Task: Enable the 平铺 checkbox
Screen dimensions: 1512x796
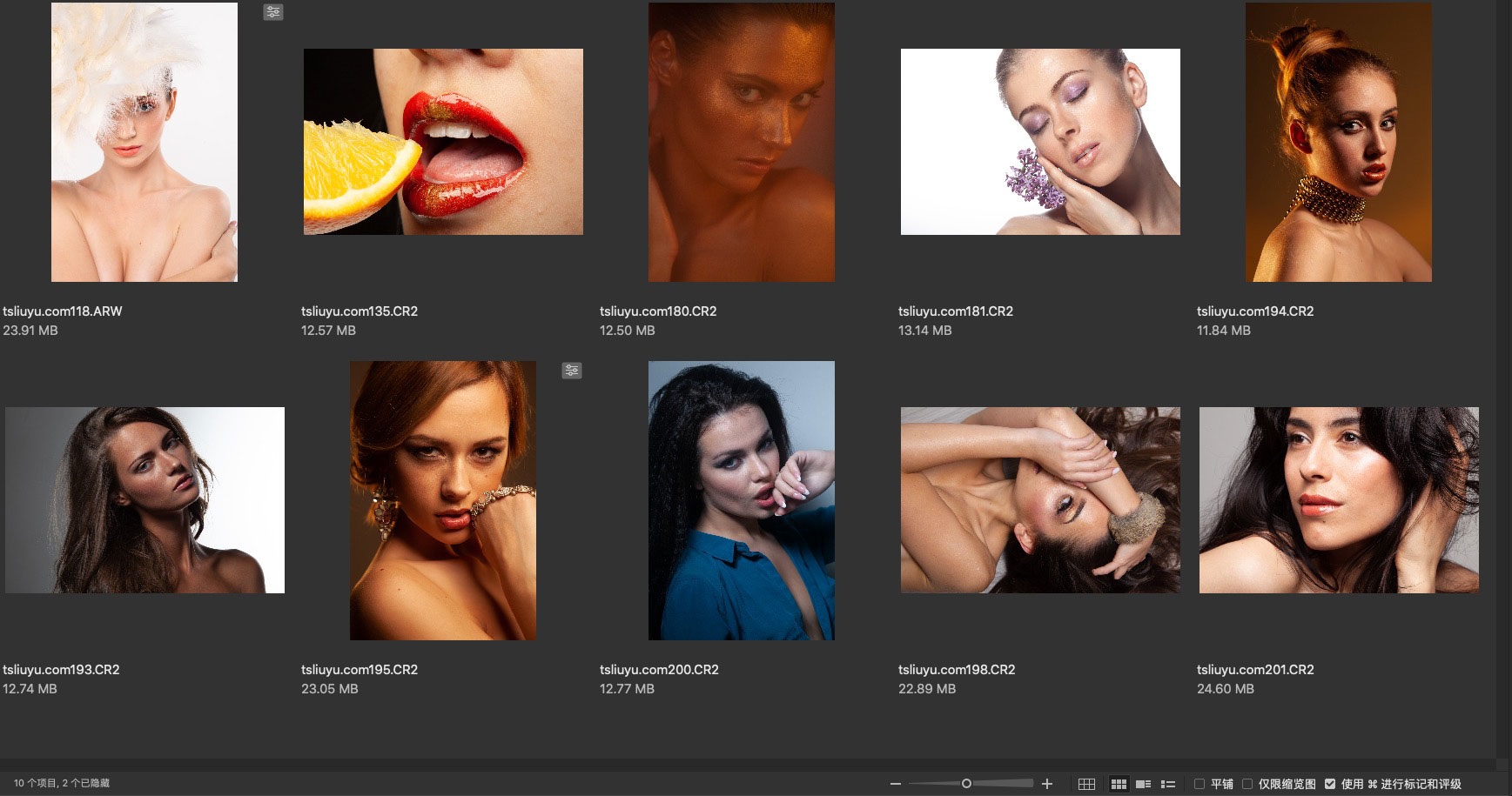Action: pyautogui.click(x=1200, y=784)
